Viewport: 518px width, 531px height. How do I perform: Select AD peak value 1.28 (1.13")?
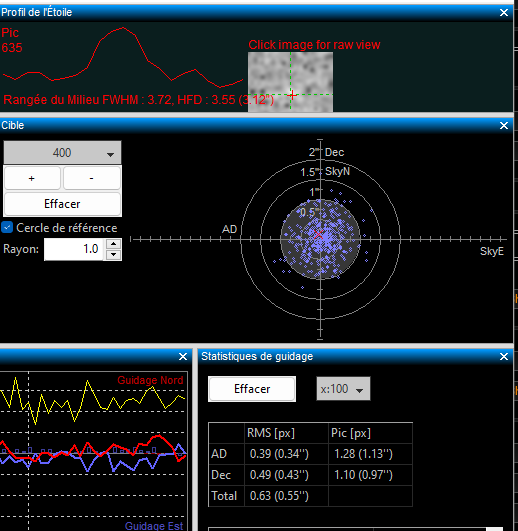[x=363, y=454]
